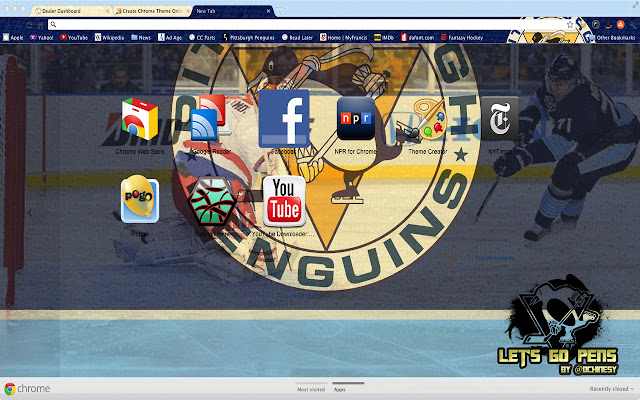
Task: Go to previous apps page arrow
Action: point(30,212)
